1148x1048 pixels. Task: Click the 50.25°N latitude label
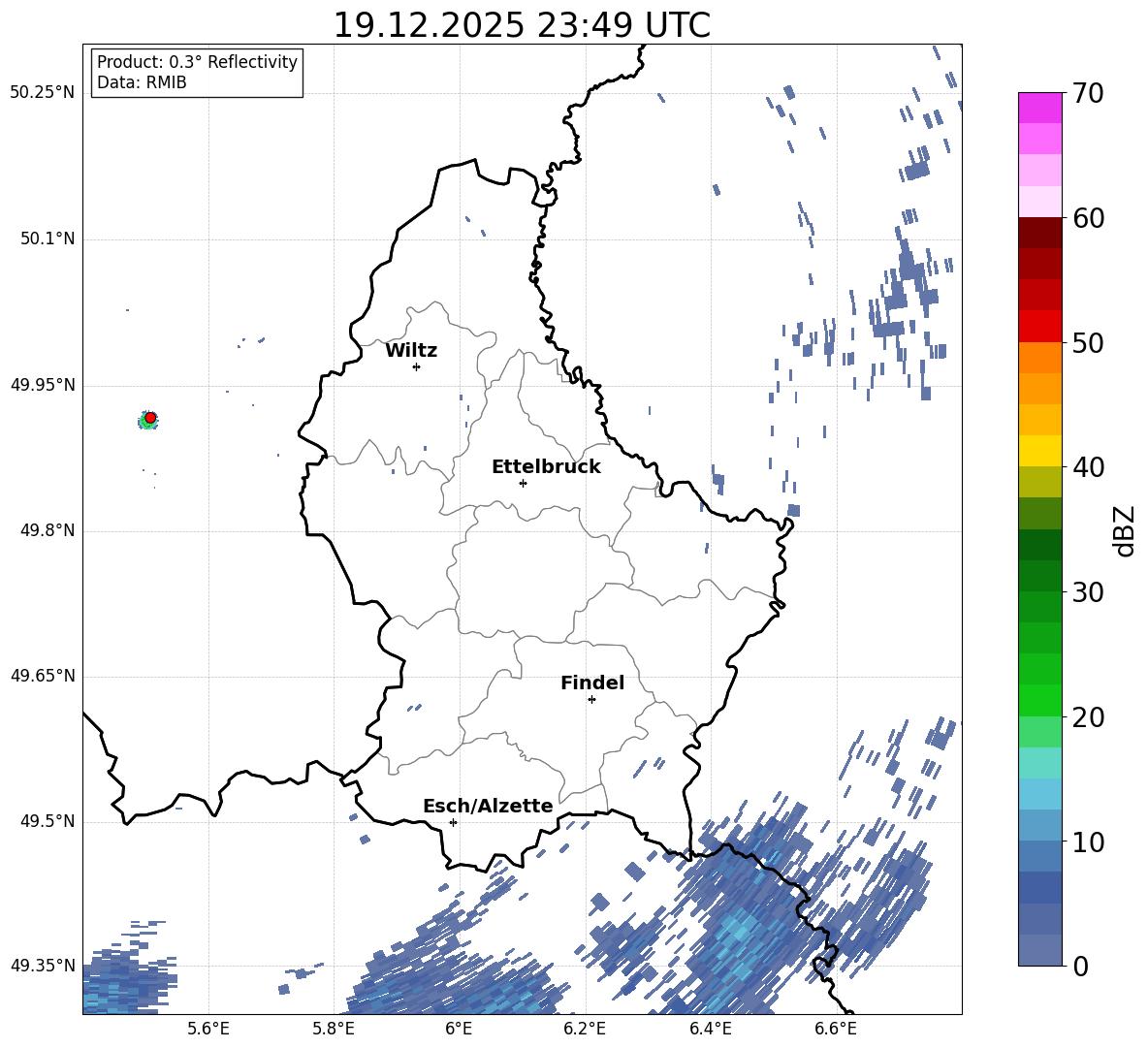pos(43,93)
